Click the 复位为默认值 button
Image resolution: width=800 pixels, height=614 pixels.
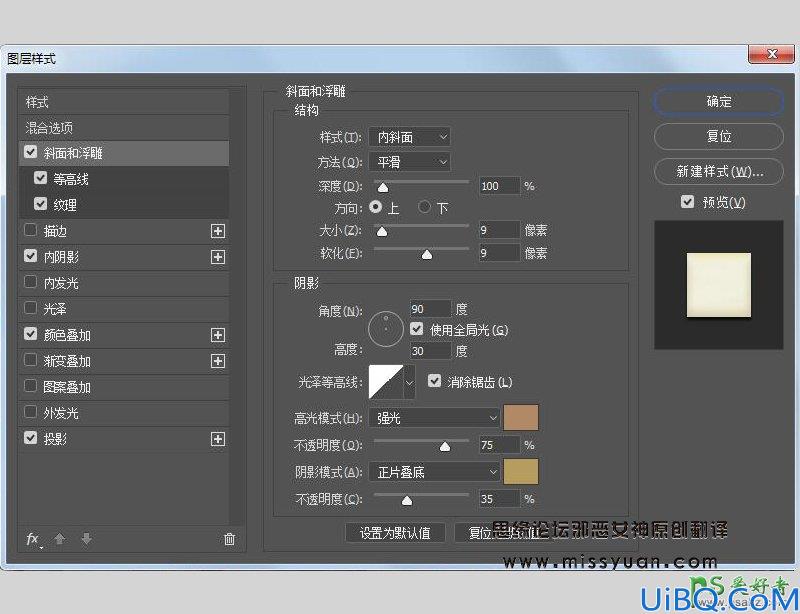[x=503, y=533]
